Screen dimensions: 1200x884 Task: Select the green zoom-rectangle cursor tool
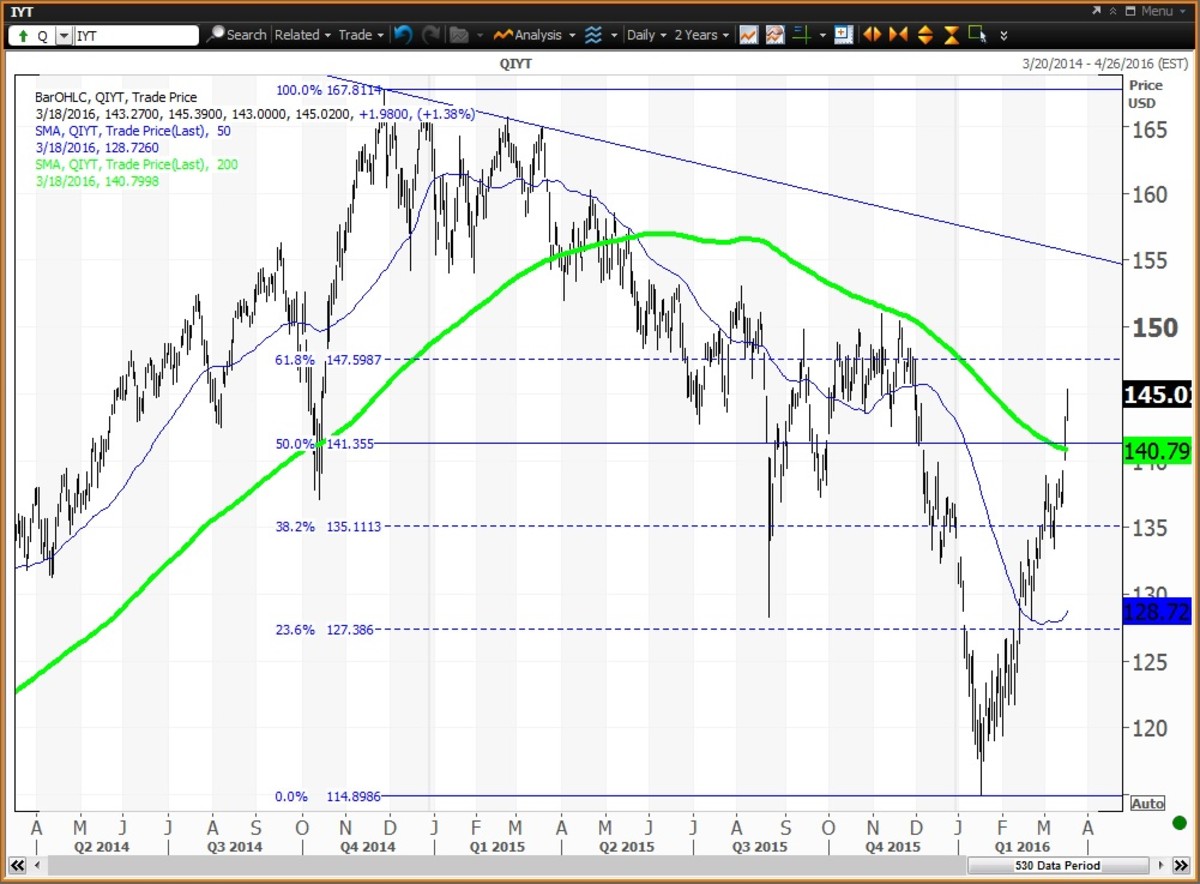[x=977, y=34]
